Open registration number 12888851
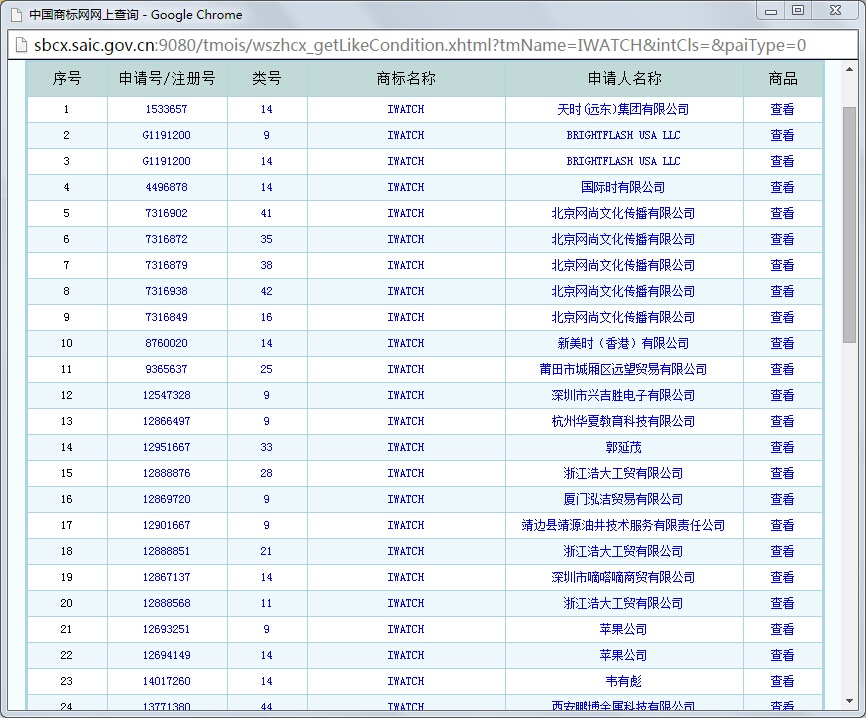The image size is (866, 718). [166, 551]
